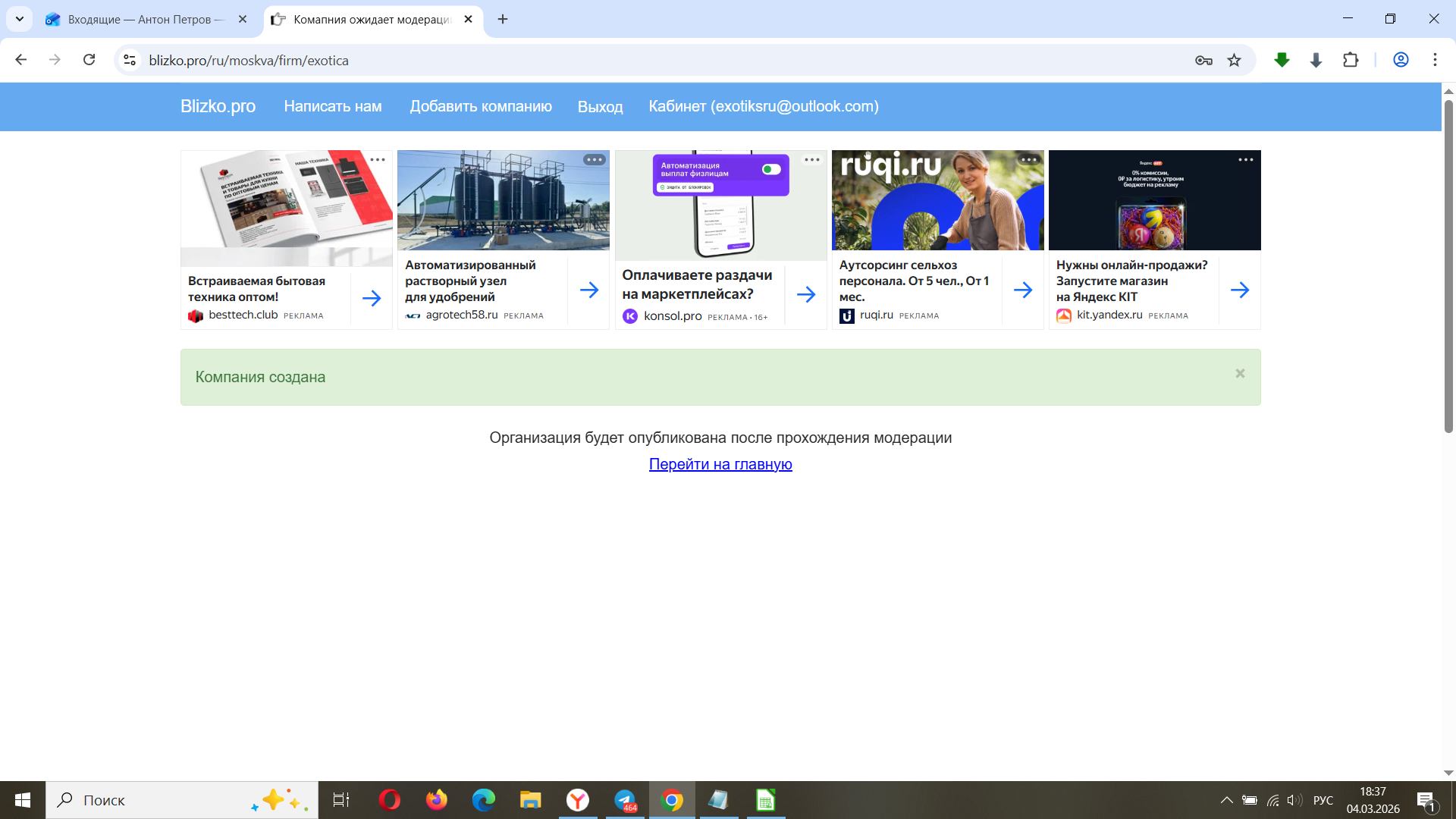Open Chrome's three-dot main menu
The height and width of the screenshot is (819, 1456).
[1435, 61]
